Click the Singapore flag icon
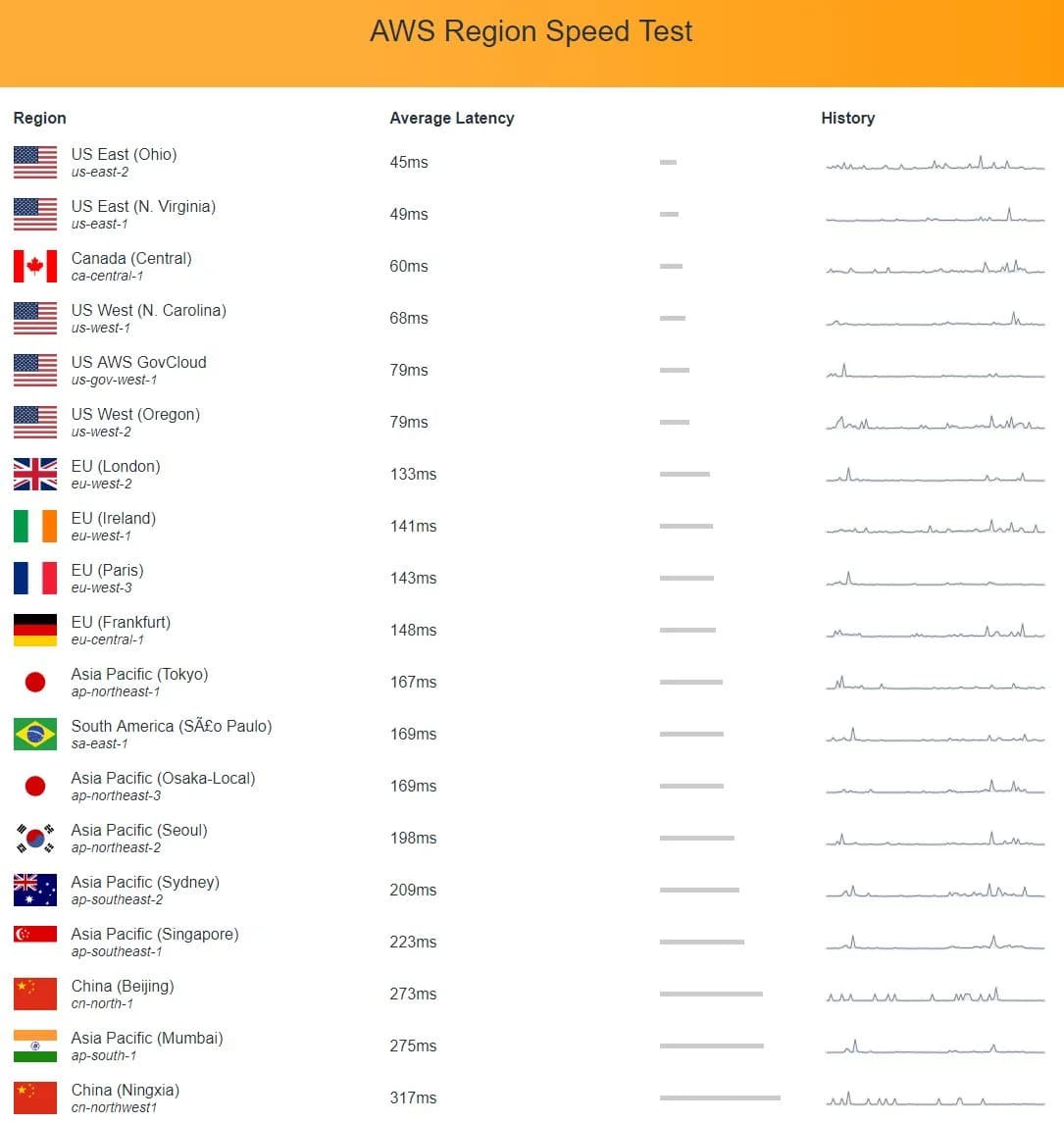 (x=35, y=934)
